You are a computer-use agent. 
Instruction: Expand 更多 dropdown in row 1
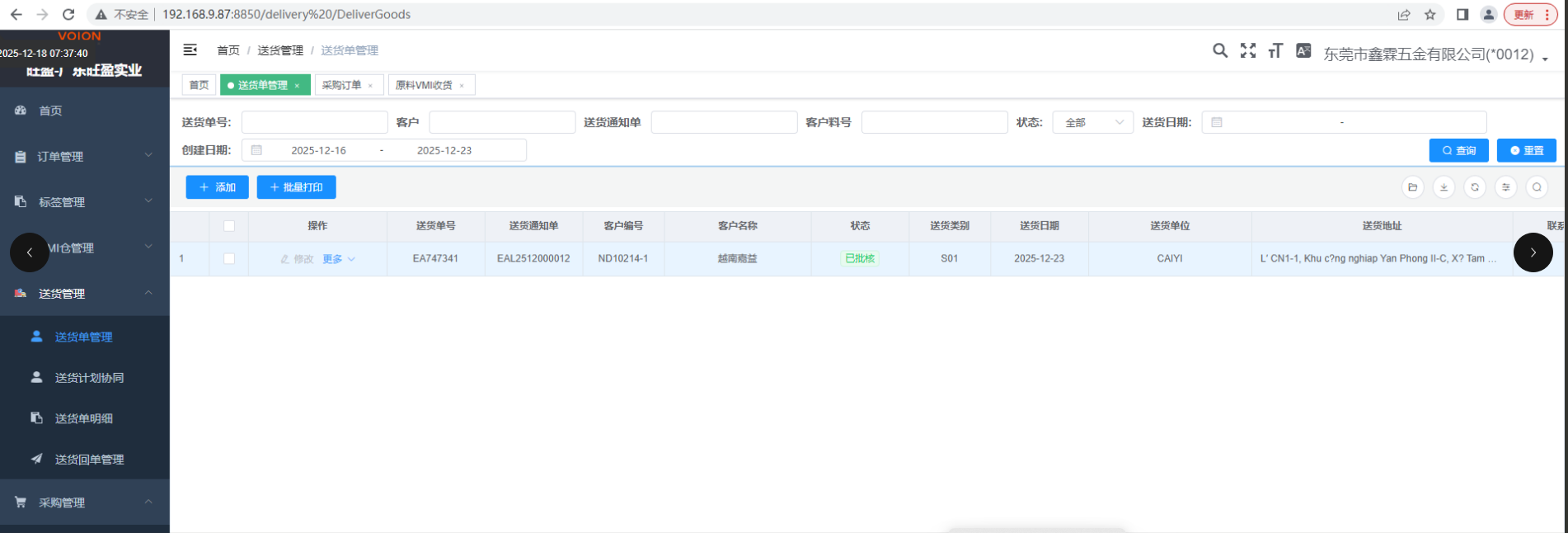click(339, 259)
